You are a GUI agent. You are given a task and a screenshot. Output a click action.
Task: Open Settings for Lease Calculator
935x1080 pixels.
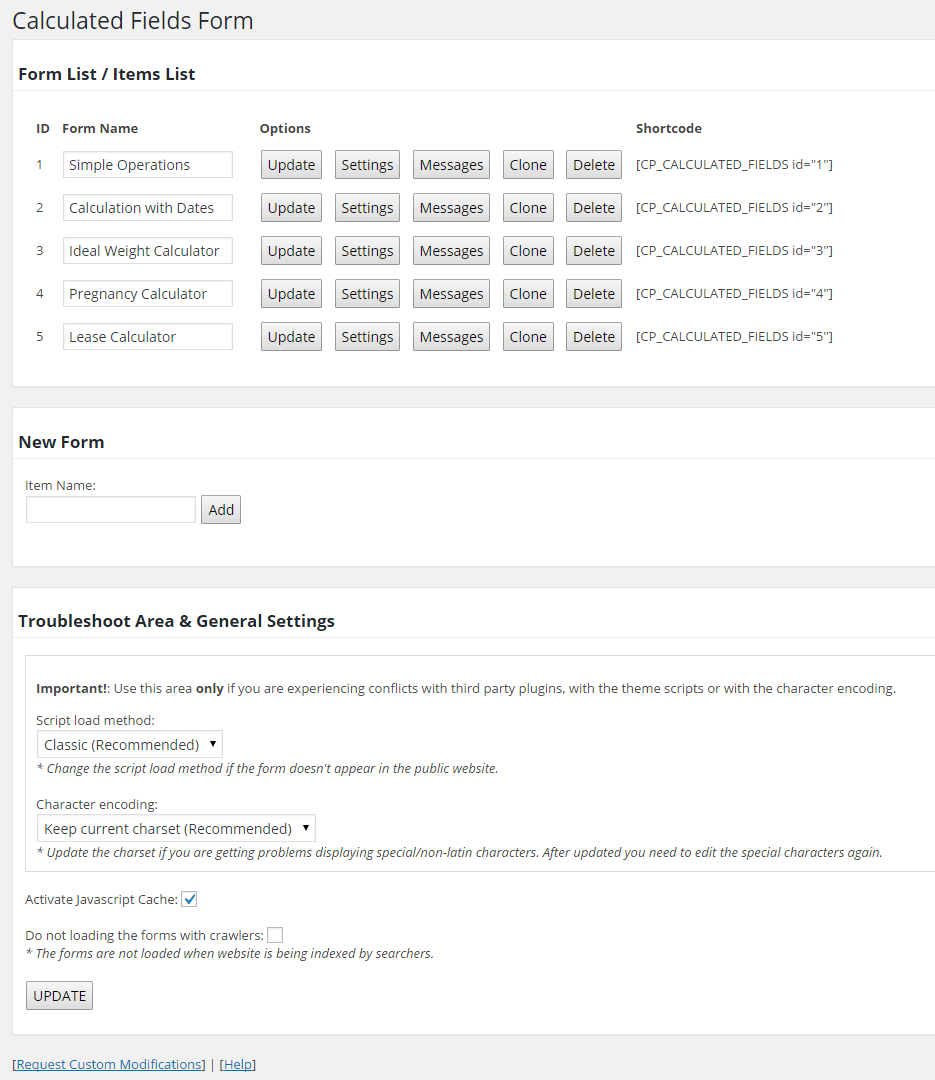[367, 337]
